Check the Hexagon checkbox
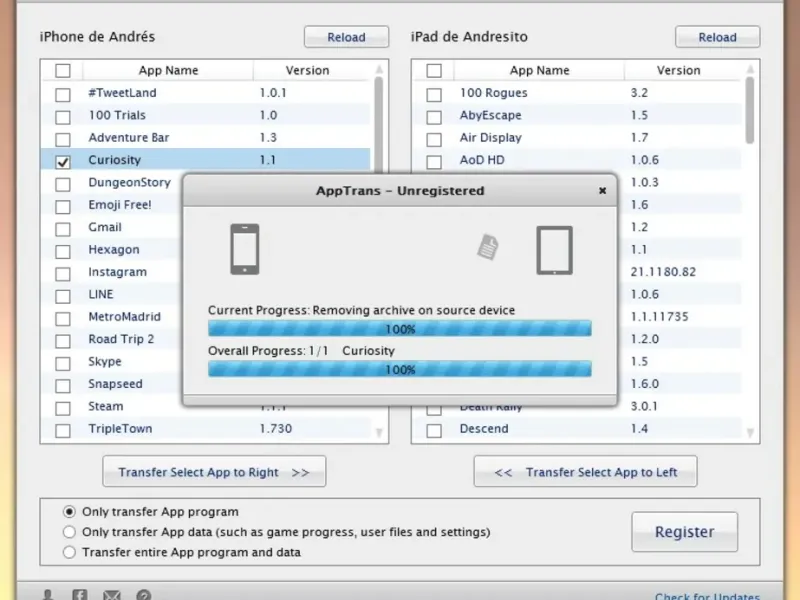This screenshot has height=600, width=800. point(63,252)
